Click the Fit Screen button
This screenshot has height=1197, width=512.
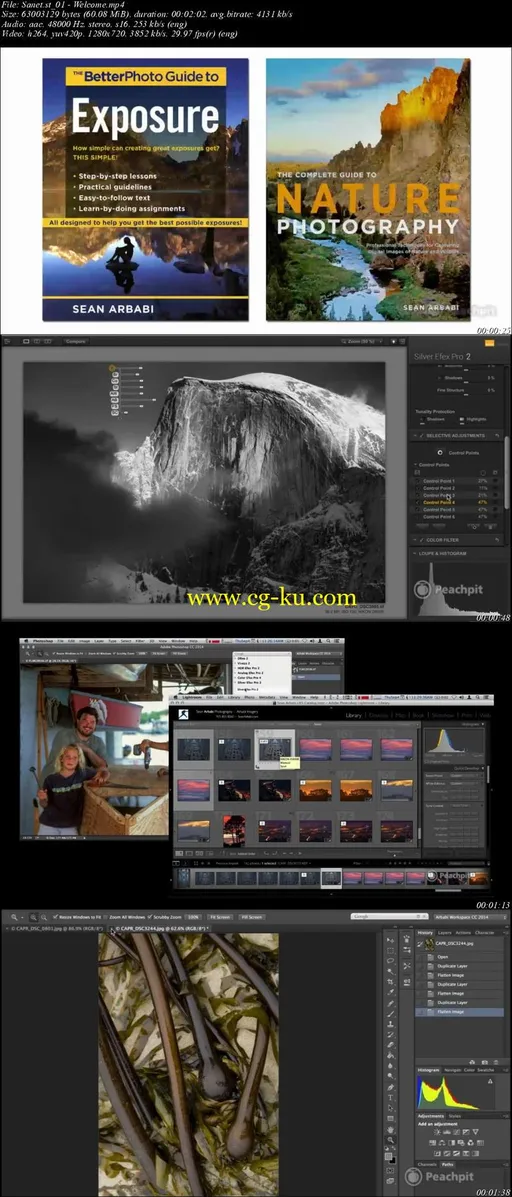[x=219, y=916]
